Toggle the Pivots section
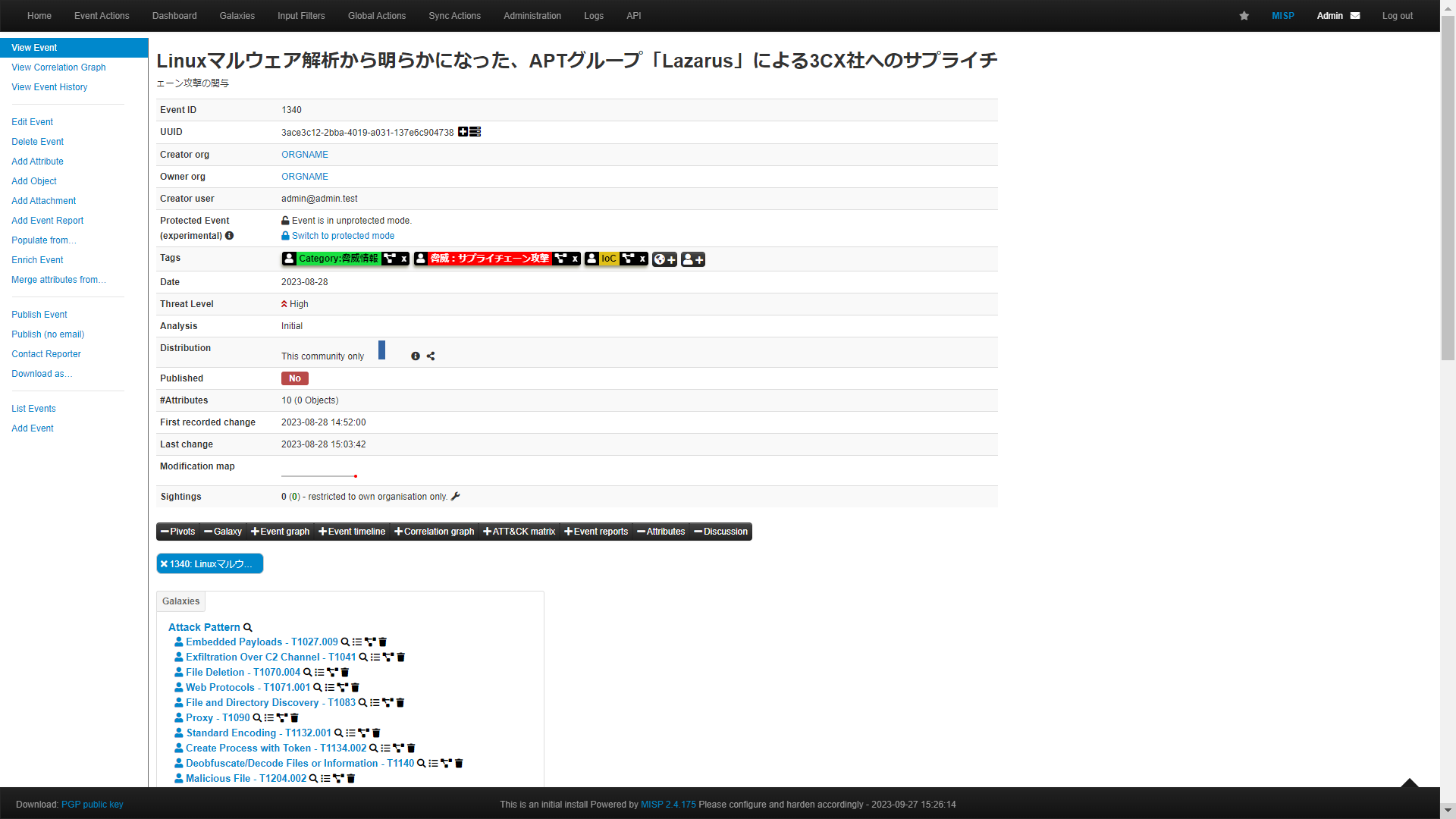The height and width of the screenshot is (819, 1456). click(x=177, y=532)
